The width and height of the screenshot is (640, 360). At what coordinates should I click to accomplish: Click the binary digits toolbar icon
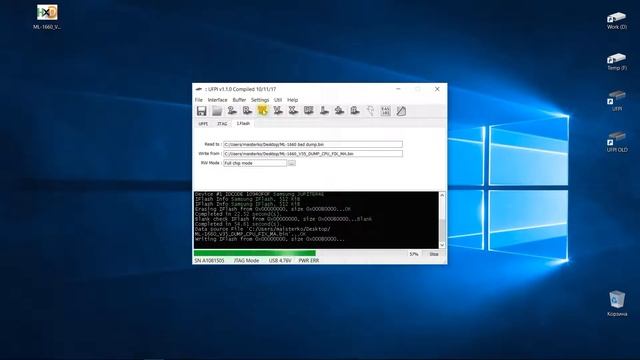tap(385, 111)
